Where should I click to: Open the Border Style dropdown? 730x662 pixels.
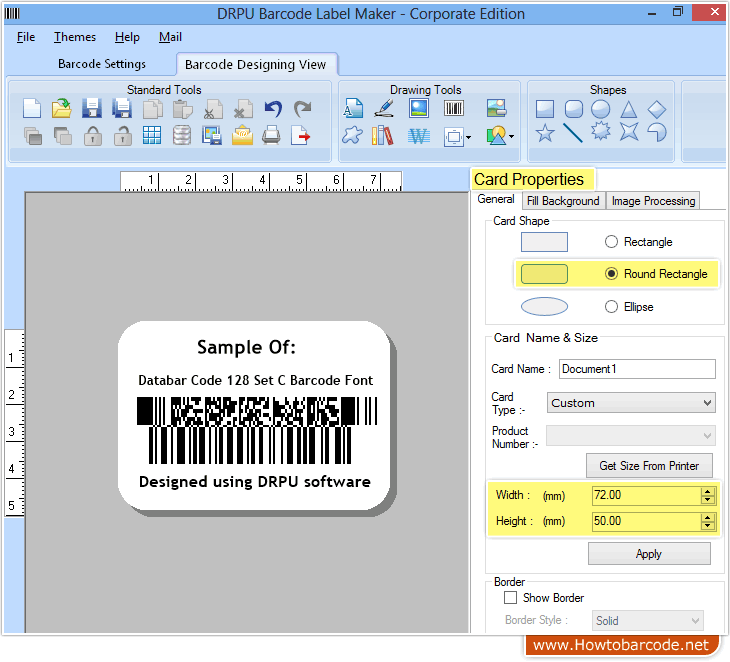coord(648,621)
